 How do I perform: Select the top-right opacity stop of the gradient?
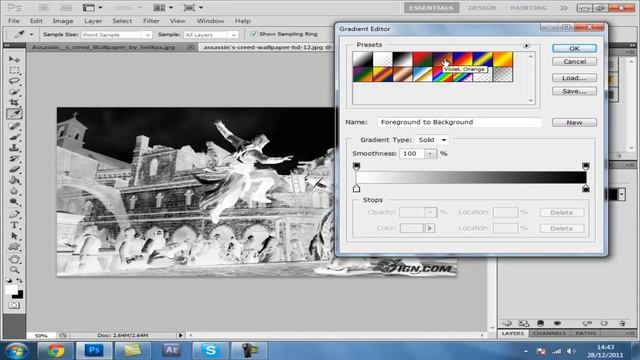tap(586, 166)
